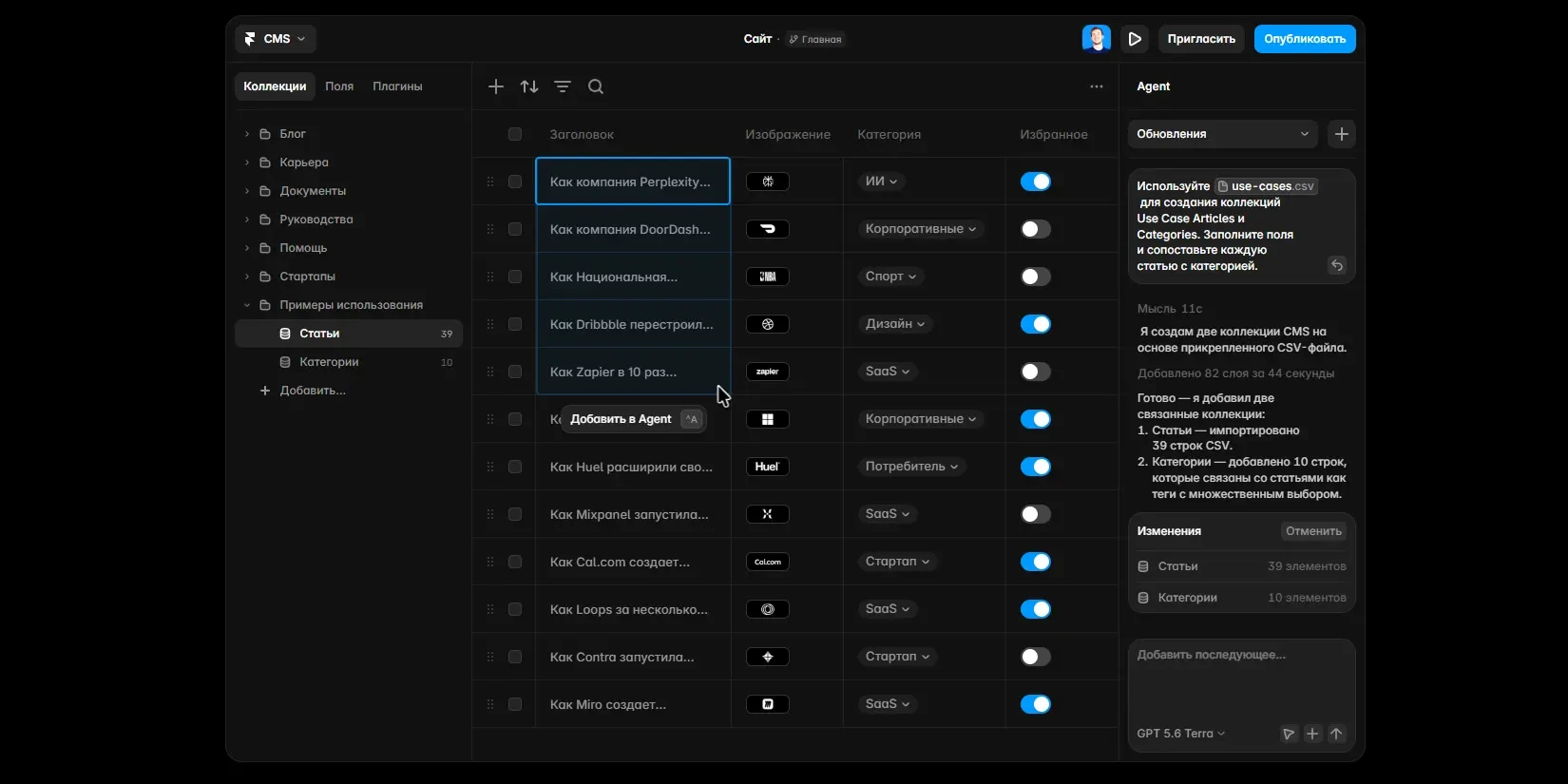Open the CMS dropdown in the top-left
The width and height of the screenshot is (1568, 784).
click(276, 39)
